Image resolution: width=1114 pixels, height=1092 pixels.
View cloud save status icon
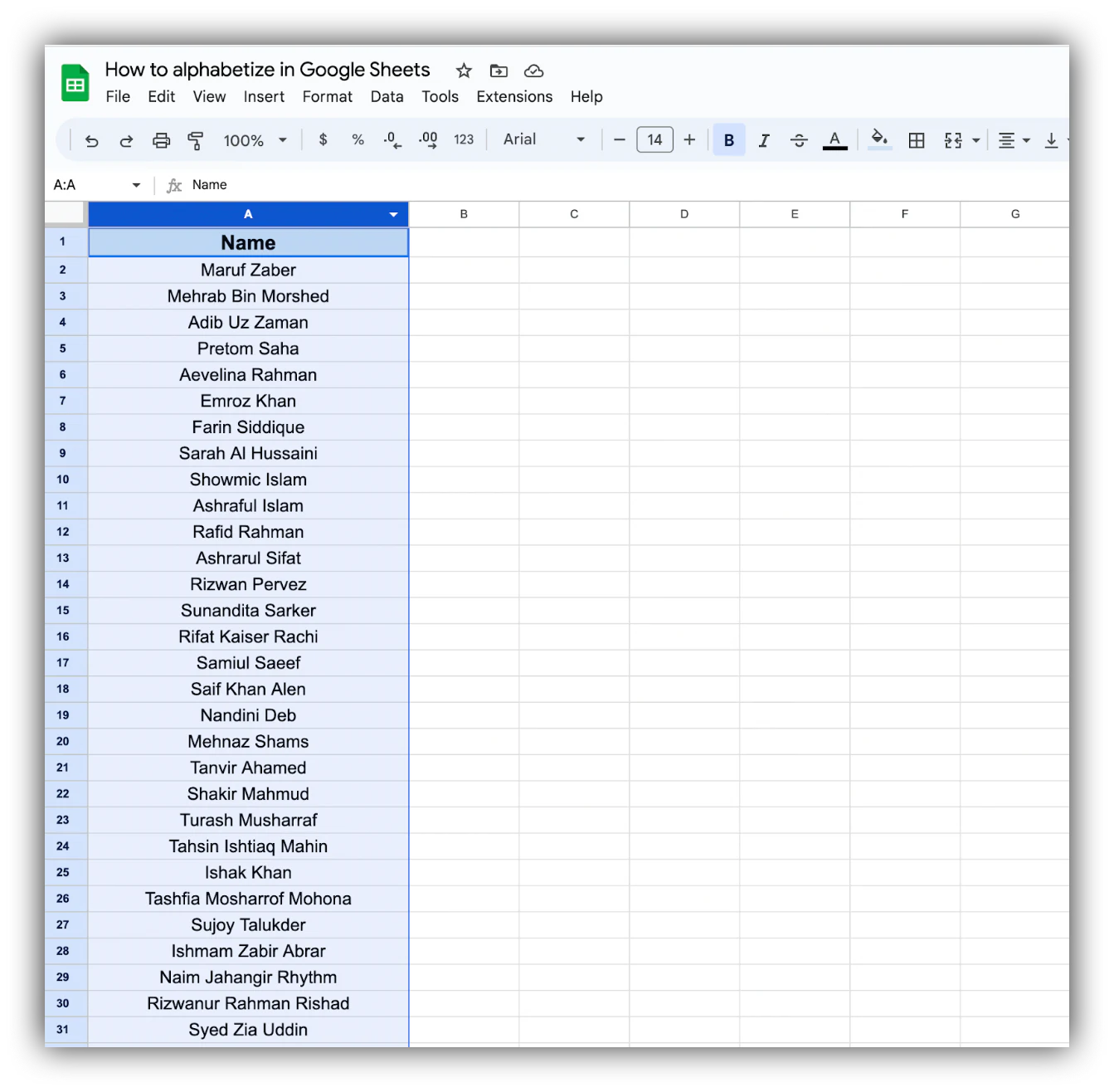[x=533, y=71]
